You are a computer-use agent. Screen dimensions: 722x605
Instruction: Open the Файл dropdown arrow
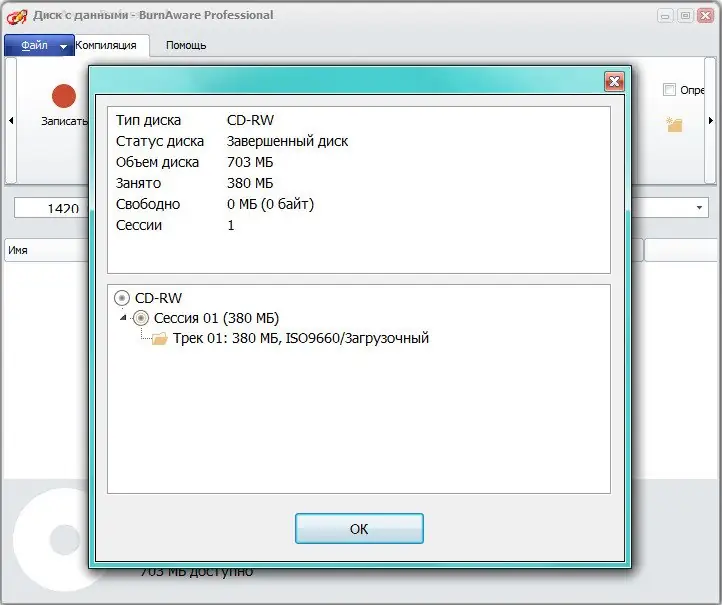point(64,46)
